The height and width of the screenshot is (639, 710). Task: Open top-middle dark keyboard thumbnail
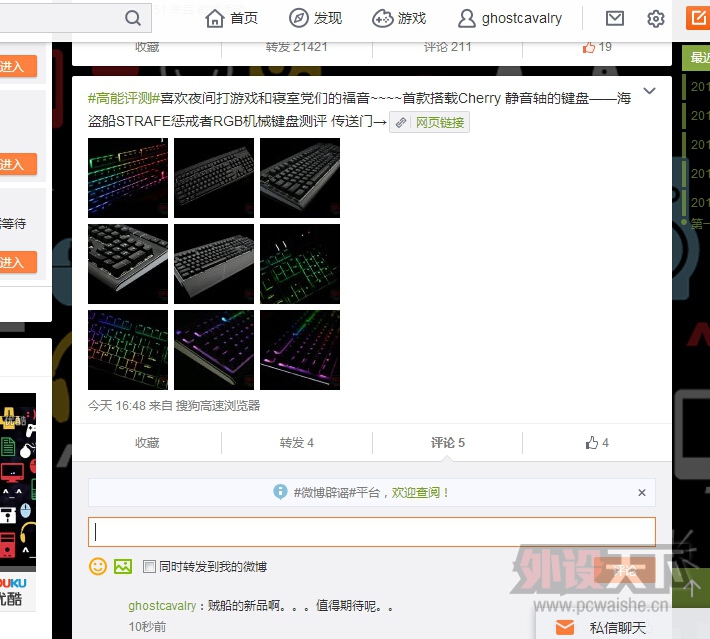tap(214, 178)
